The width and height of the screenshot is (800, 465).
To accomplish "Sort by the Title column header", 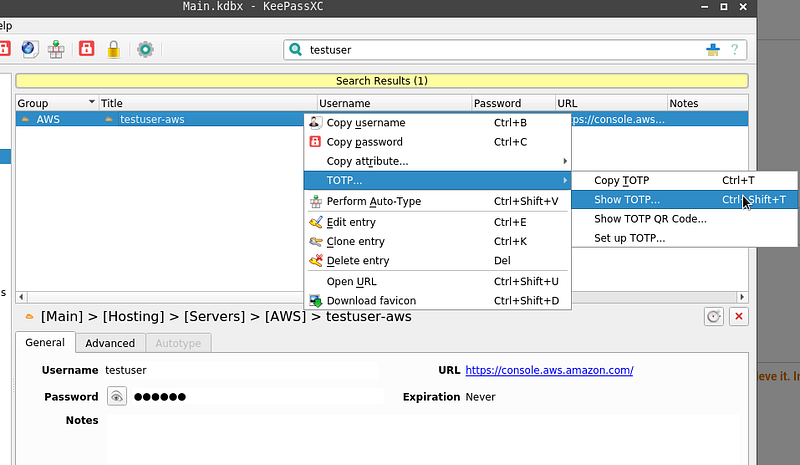I will coord(208,103).
